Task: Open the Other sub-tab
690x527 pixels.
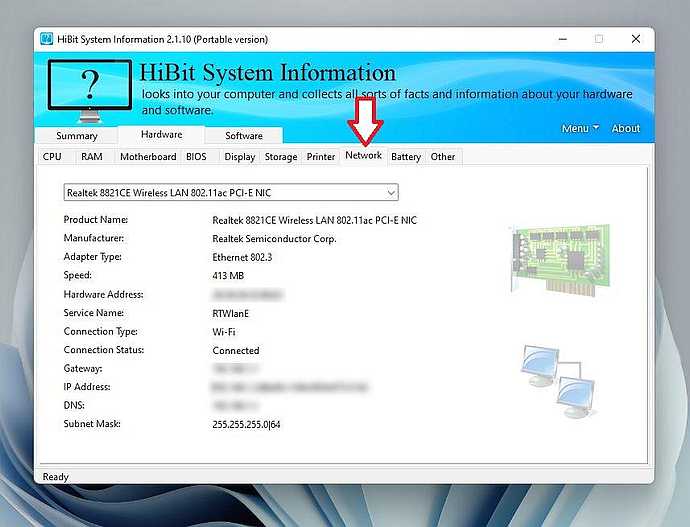Action: tap(443, 157)
